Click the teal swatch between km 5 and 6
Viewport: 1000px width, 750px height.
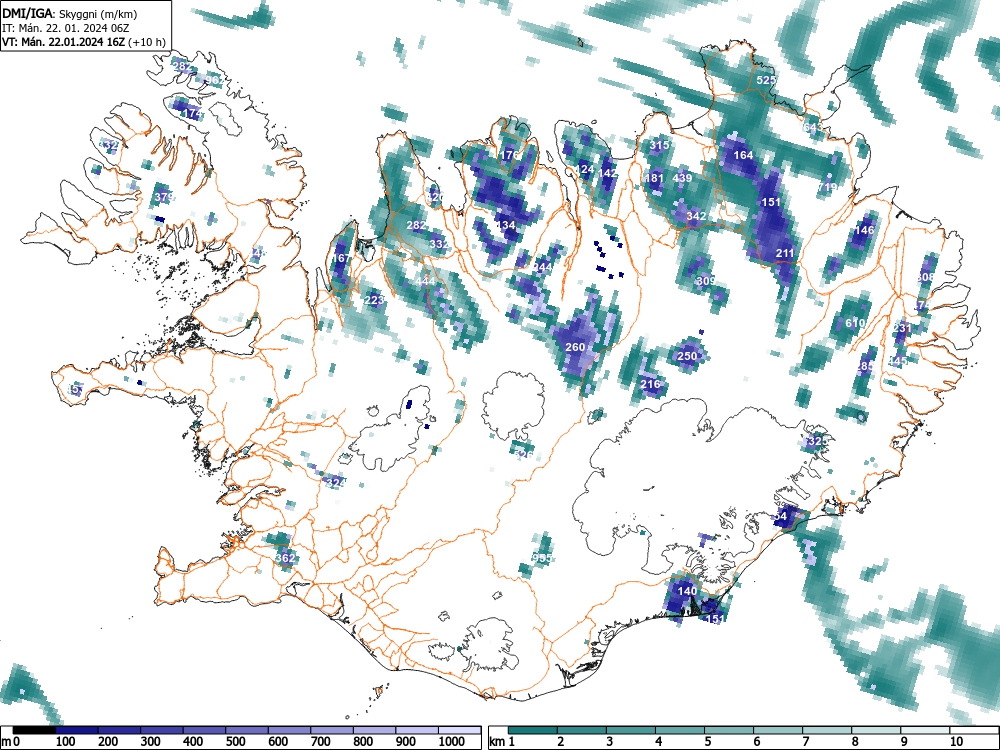click(730, 731)
